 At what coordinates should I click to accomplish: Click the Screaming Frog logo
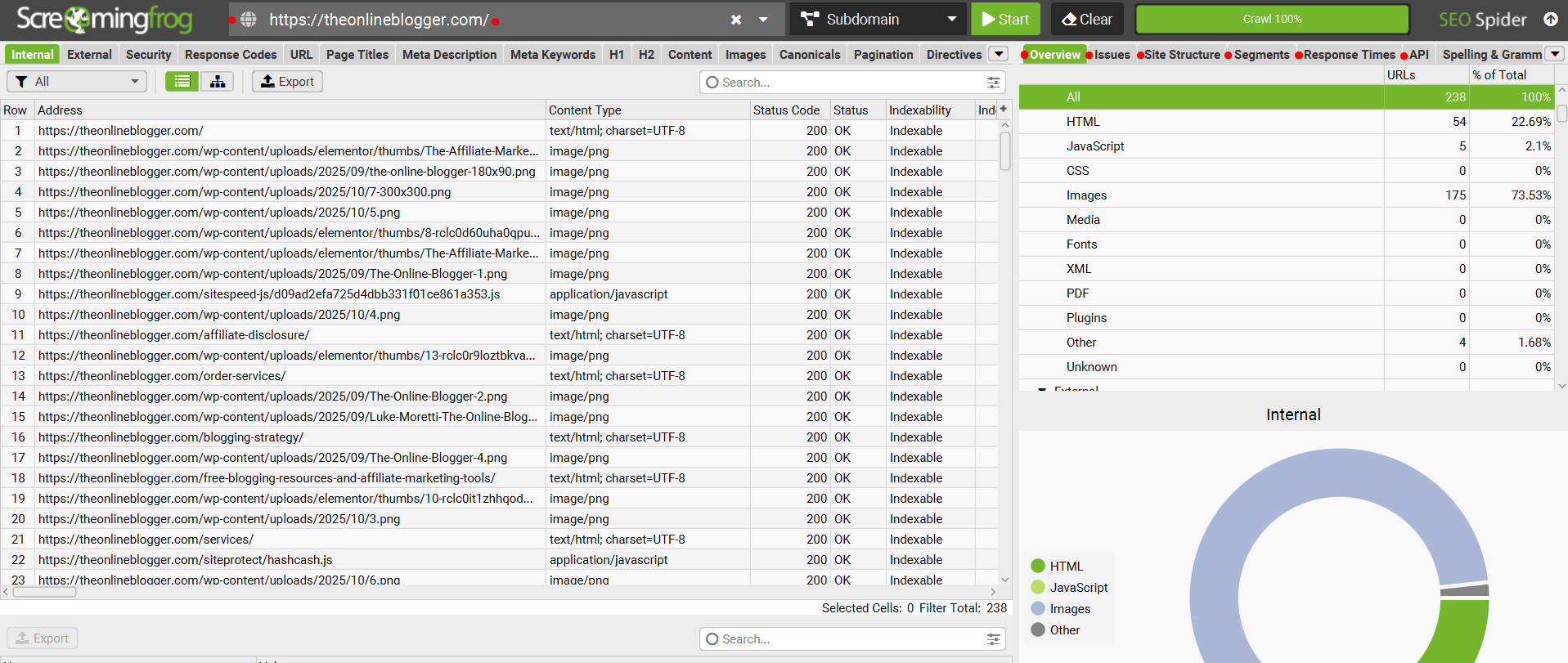[104, 19]
